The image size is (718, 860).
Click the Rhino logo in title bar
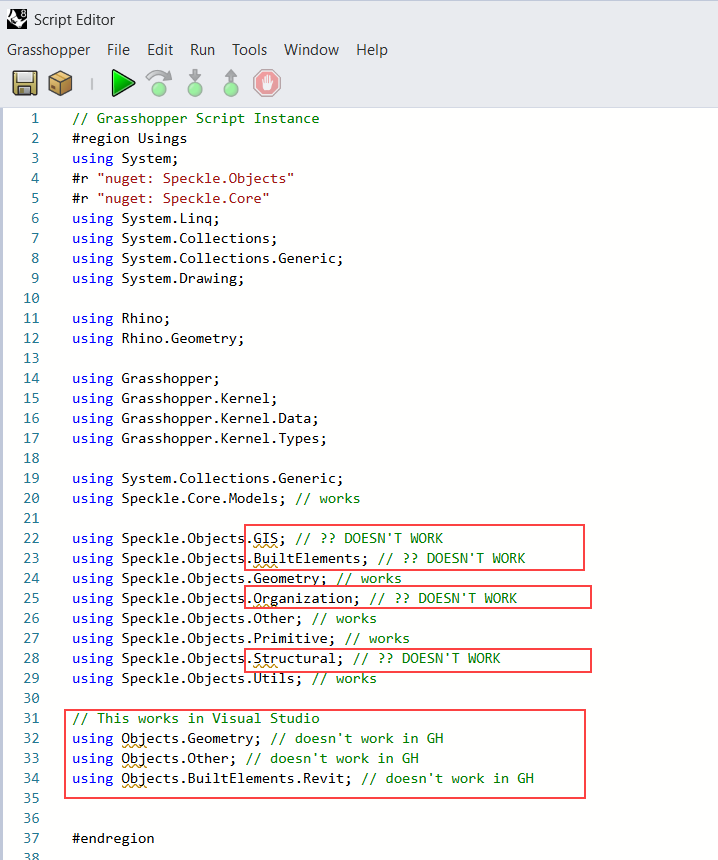17,19
